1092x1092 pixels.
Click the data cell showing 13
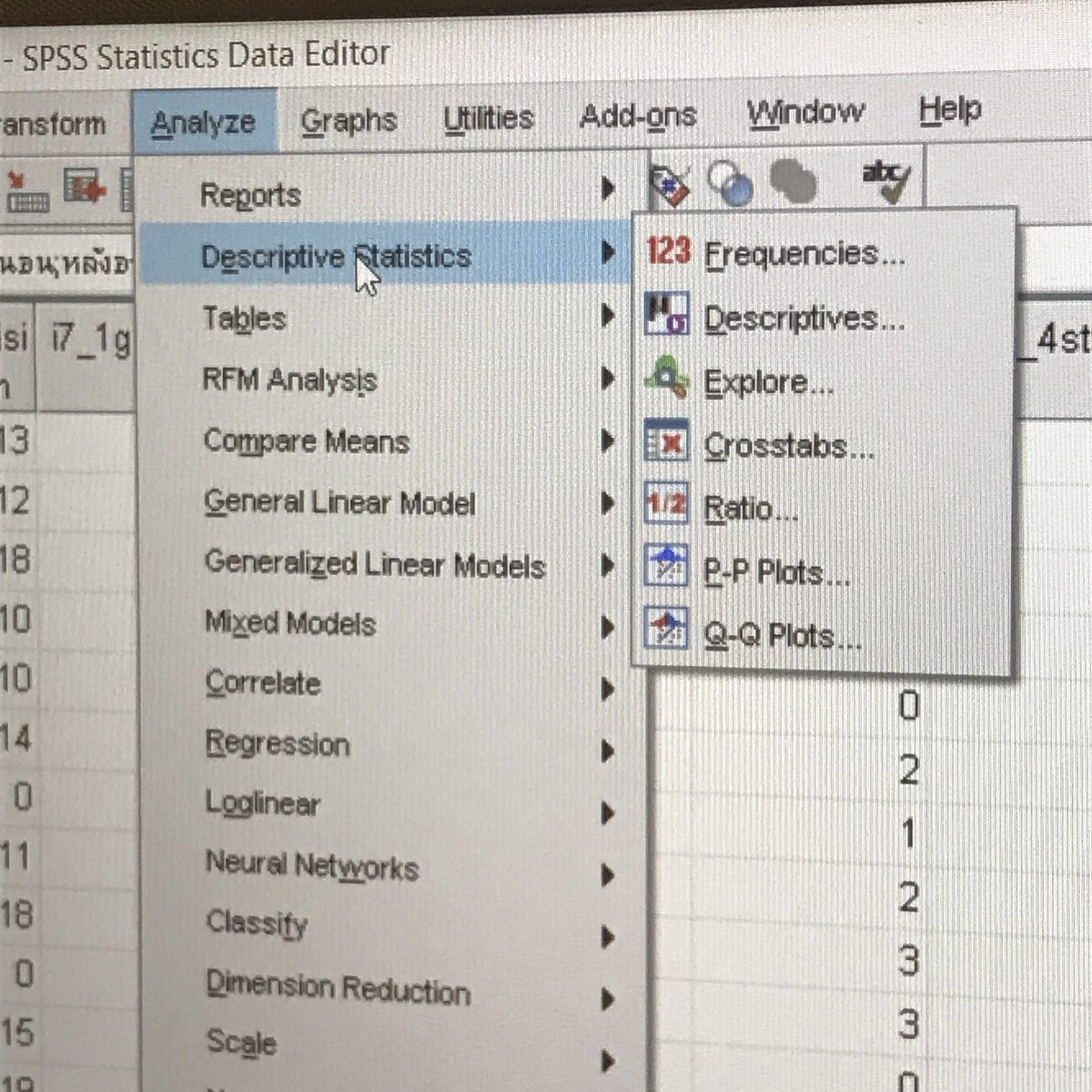click(16, 441)
